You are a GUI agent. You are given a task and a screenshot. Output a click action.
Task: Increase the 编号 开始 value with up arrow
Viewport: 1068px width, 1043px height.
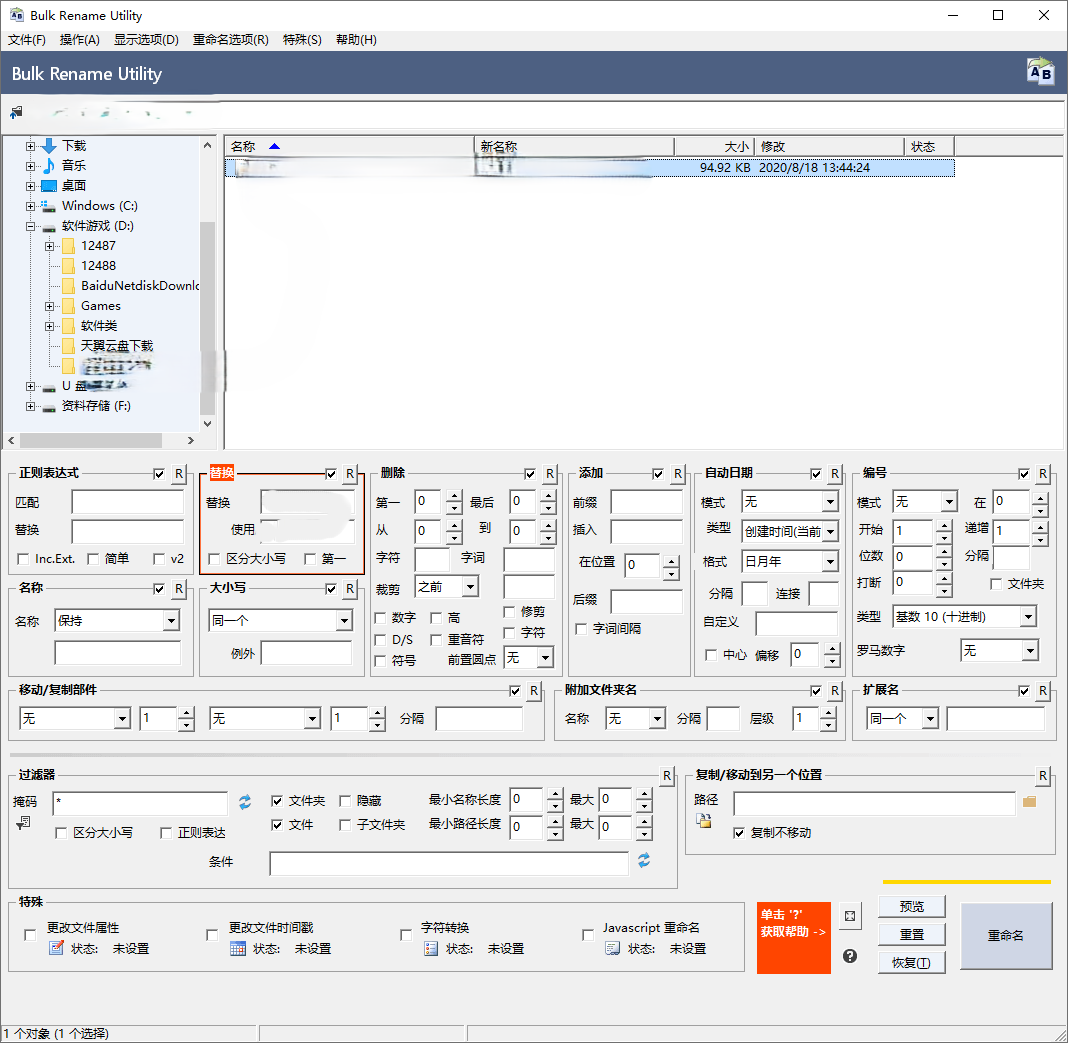point(943,526)
